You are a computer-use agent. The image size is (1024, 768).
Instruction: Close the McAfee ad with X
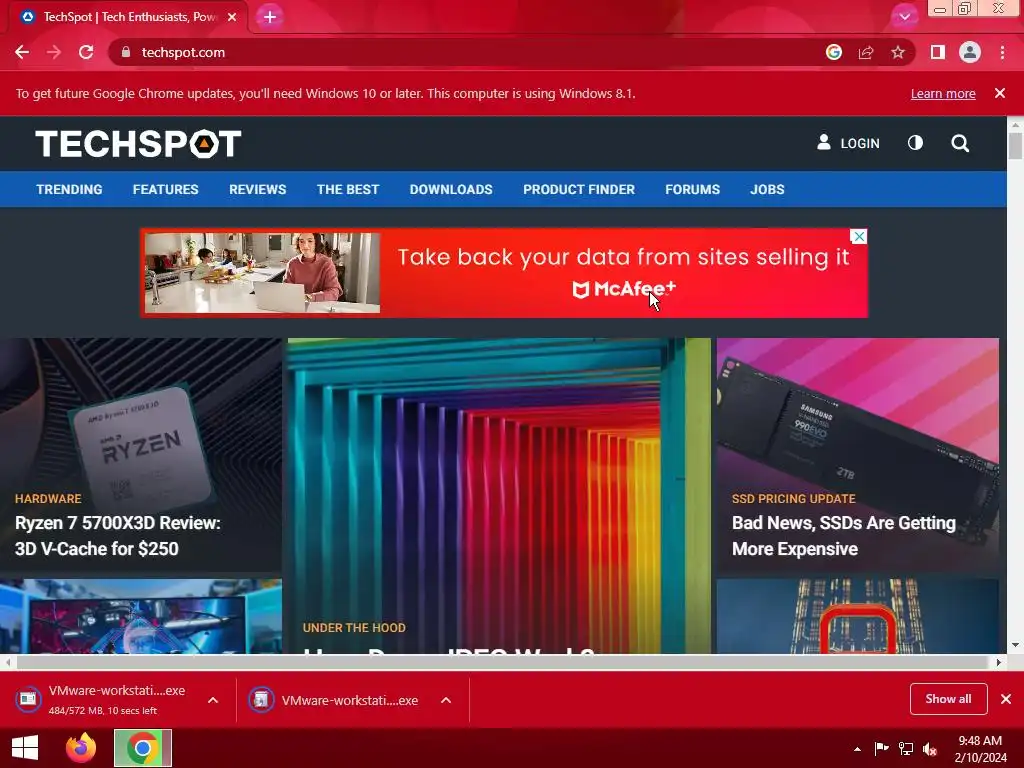pos(859,236)
